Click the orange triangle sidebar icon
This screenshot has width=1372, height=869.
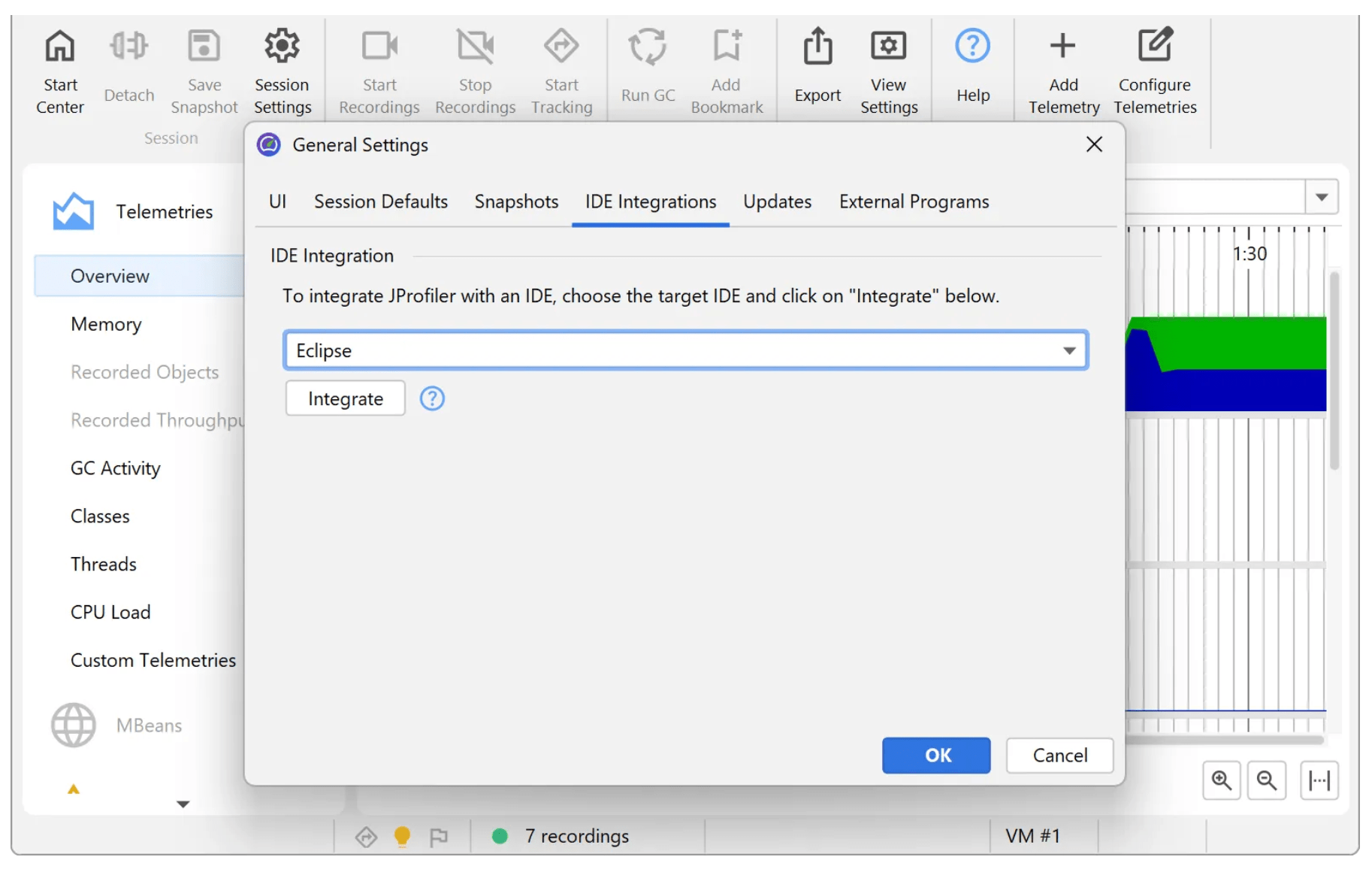point(74,789)
